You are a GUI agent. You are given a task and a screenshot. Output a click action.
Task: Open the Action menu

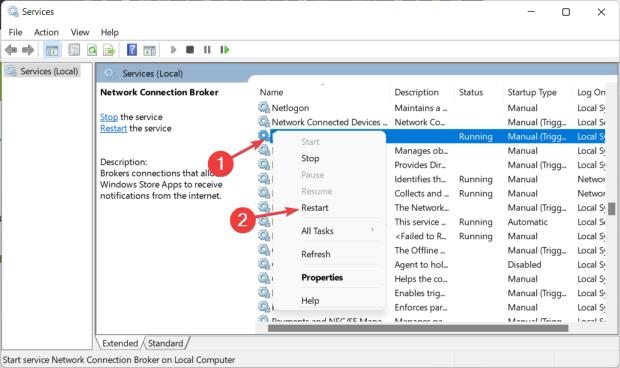pos(46,32)
